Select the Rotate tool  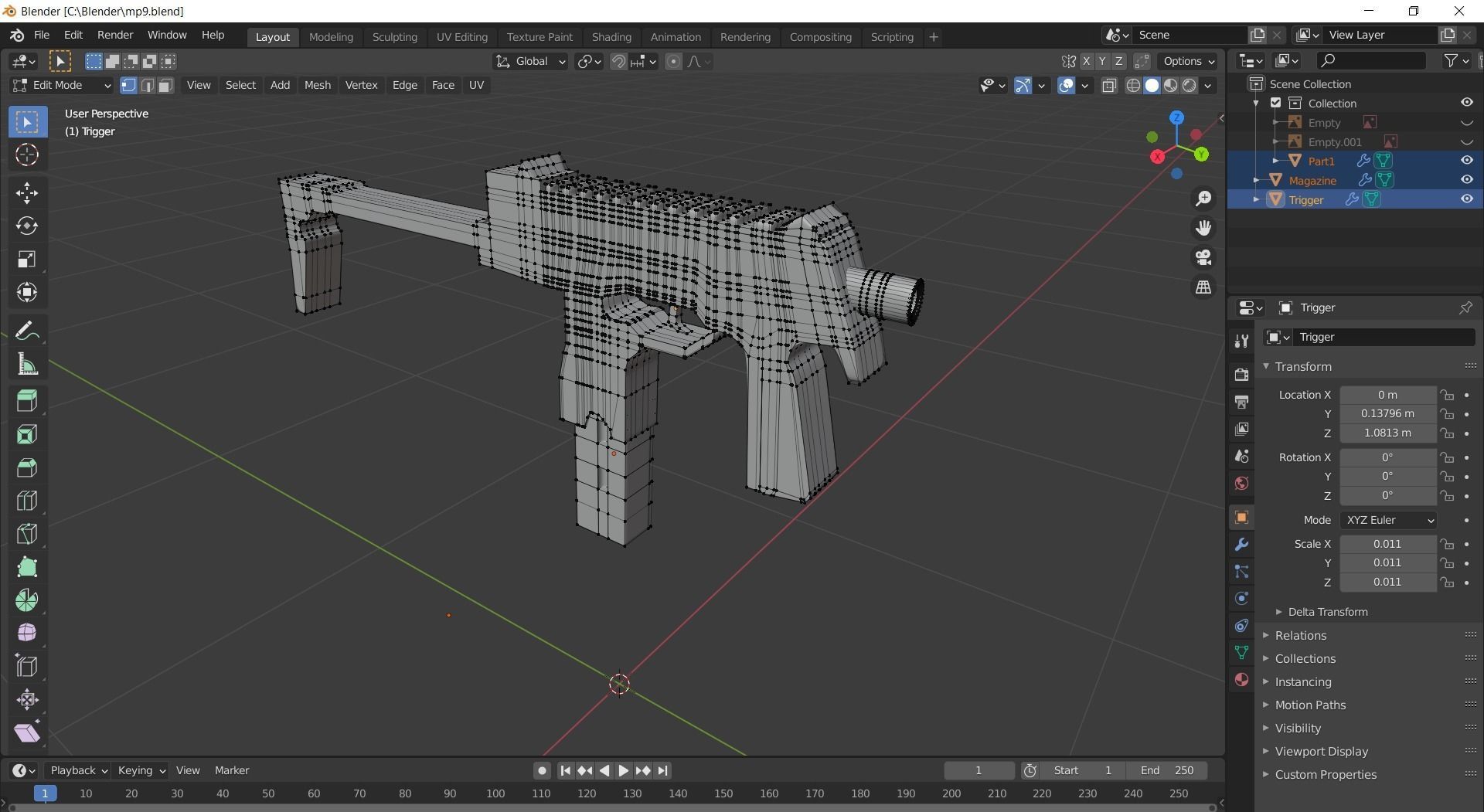[x=27, y=226]
